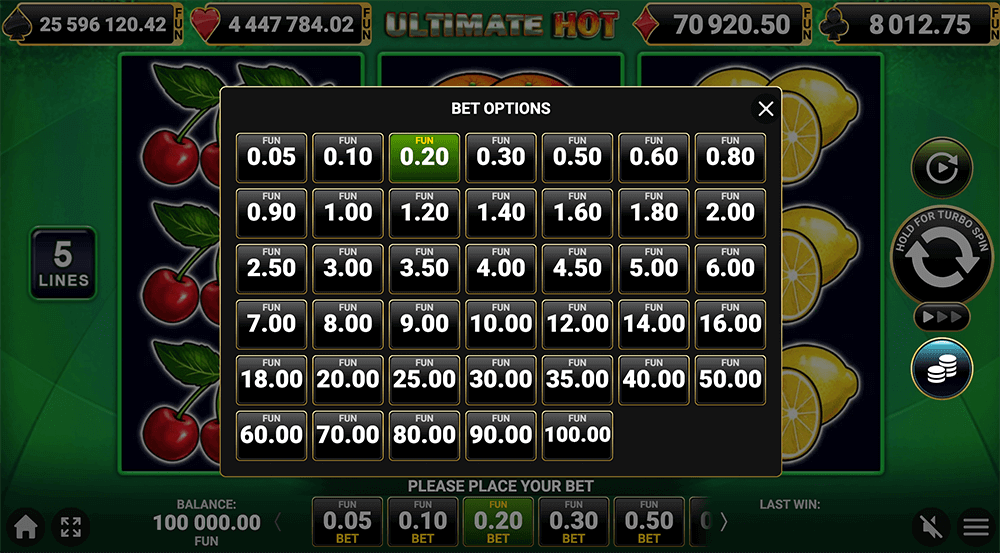
Task: Select the 5.00 bet tile
Action: click(654, 269)
